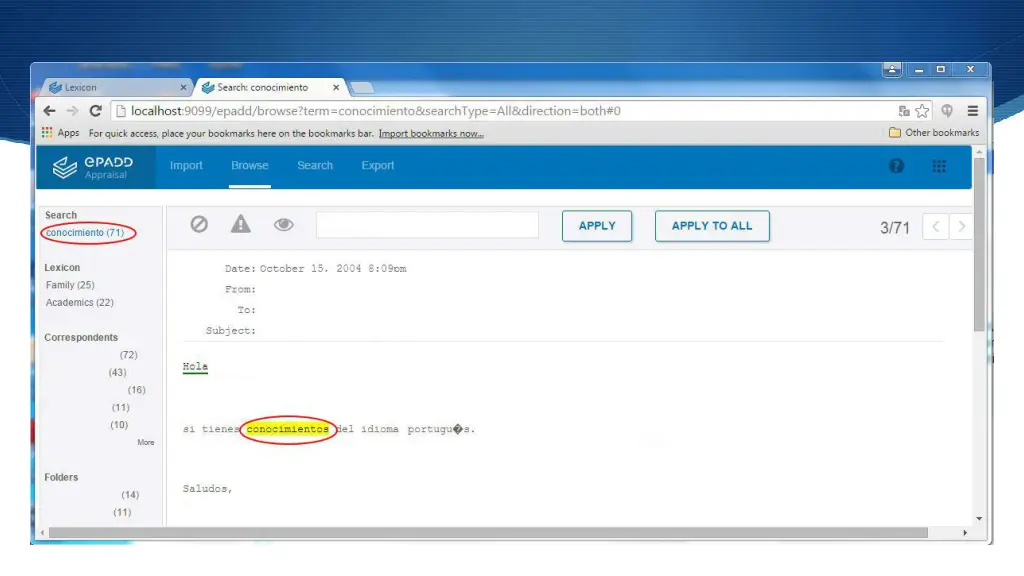Click the do-not-transfer circle-slash icon
1024x576 pixels.
point(199,225)
